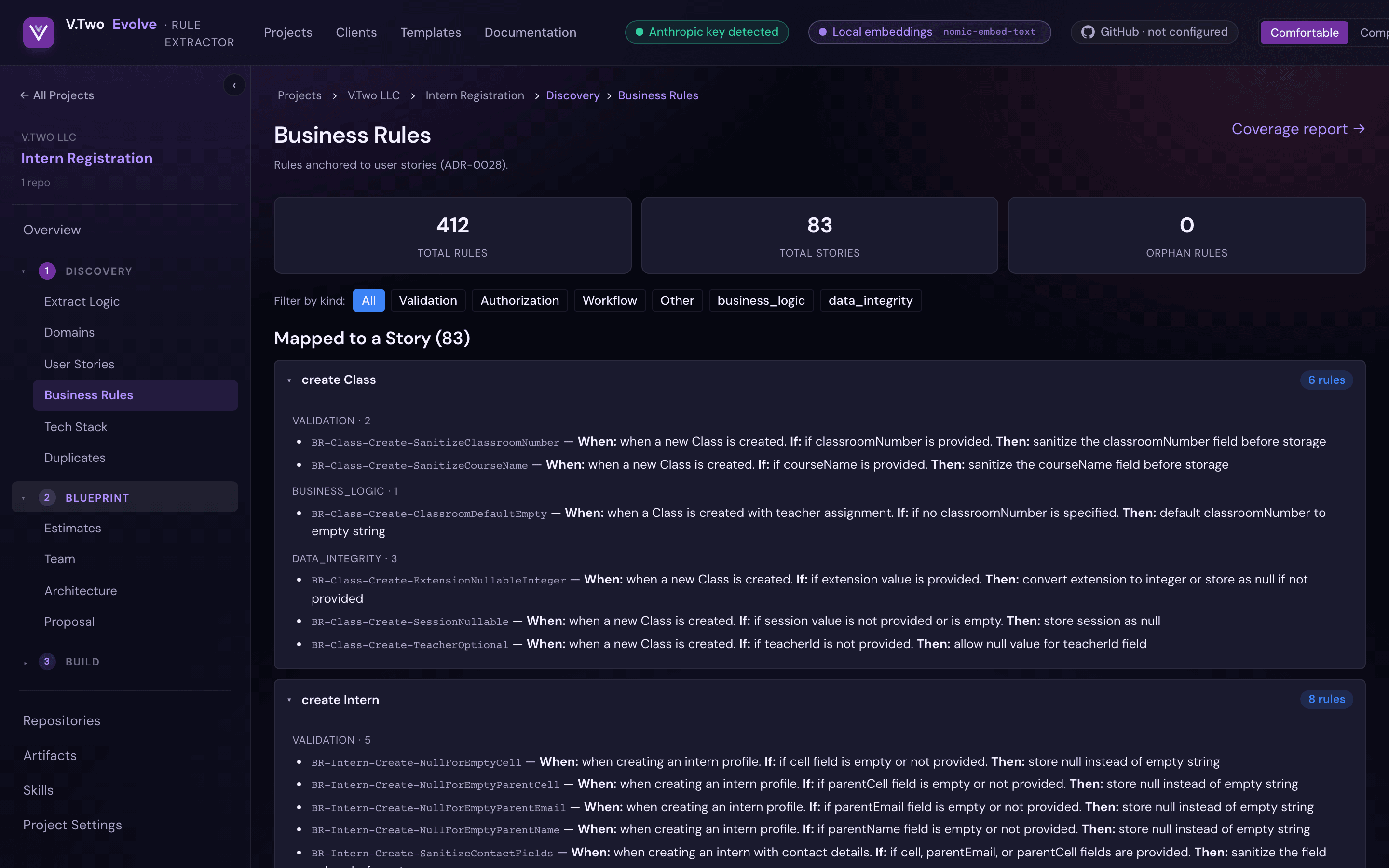Filter rules by Authorization kind

coord(519,301)
